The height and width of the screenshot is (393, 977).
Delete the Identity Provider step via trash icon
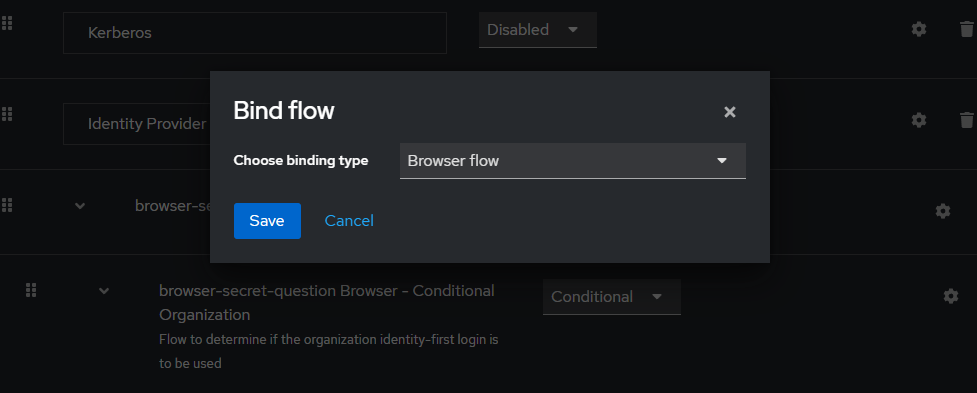pos(966,120)
